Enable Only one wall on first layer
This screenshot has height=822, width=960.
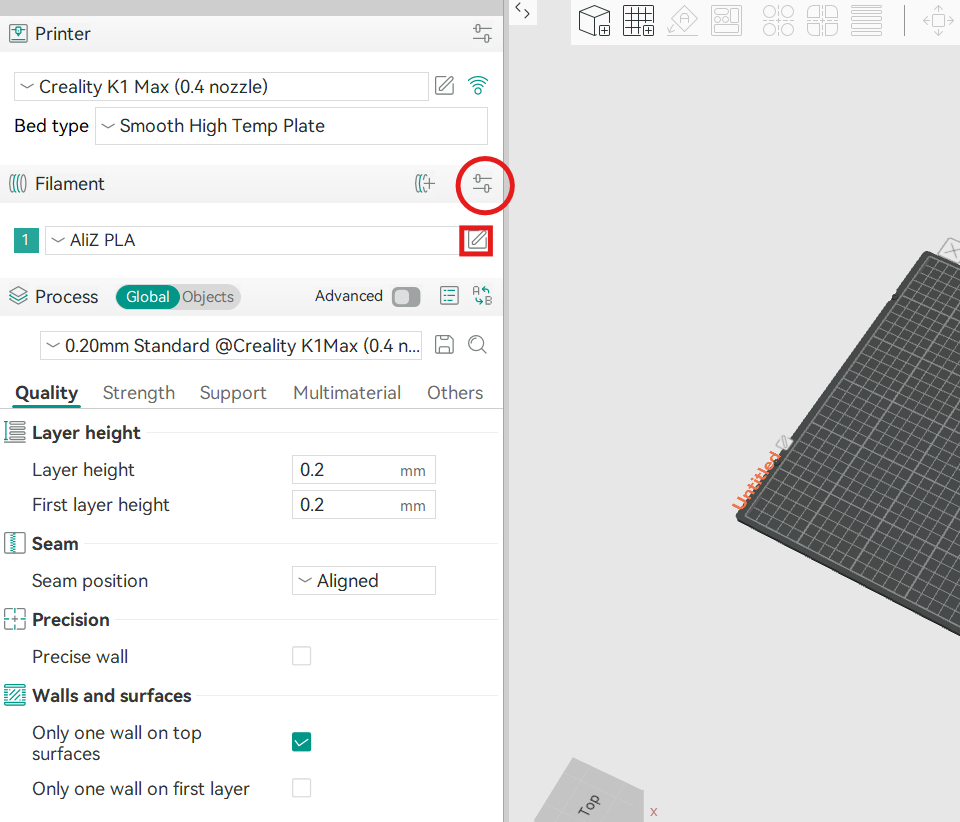(x=301, y=788)
